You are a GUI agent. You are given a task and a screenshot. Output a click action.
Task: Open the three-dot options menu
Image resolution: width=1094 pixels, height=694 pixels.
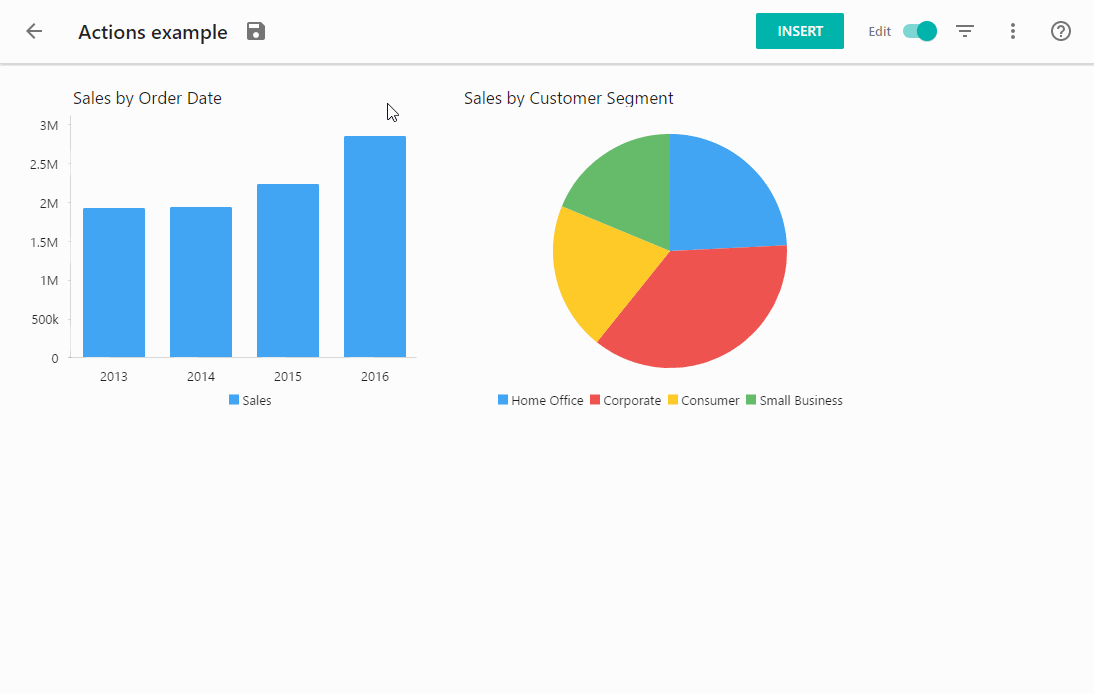[1013, 31]
